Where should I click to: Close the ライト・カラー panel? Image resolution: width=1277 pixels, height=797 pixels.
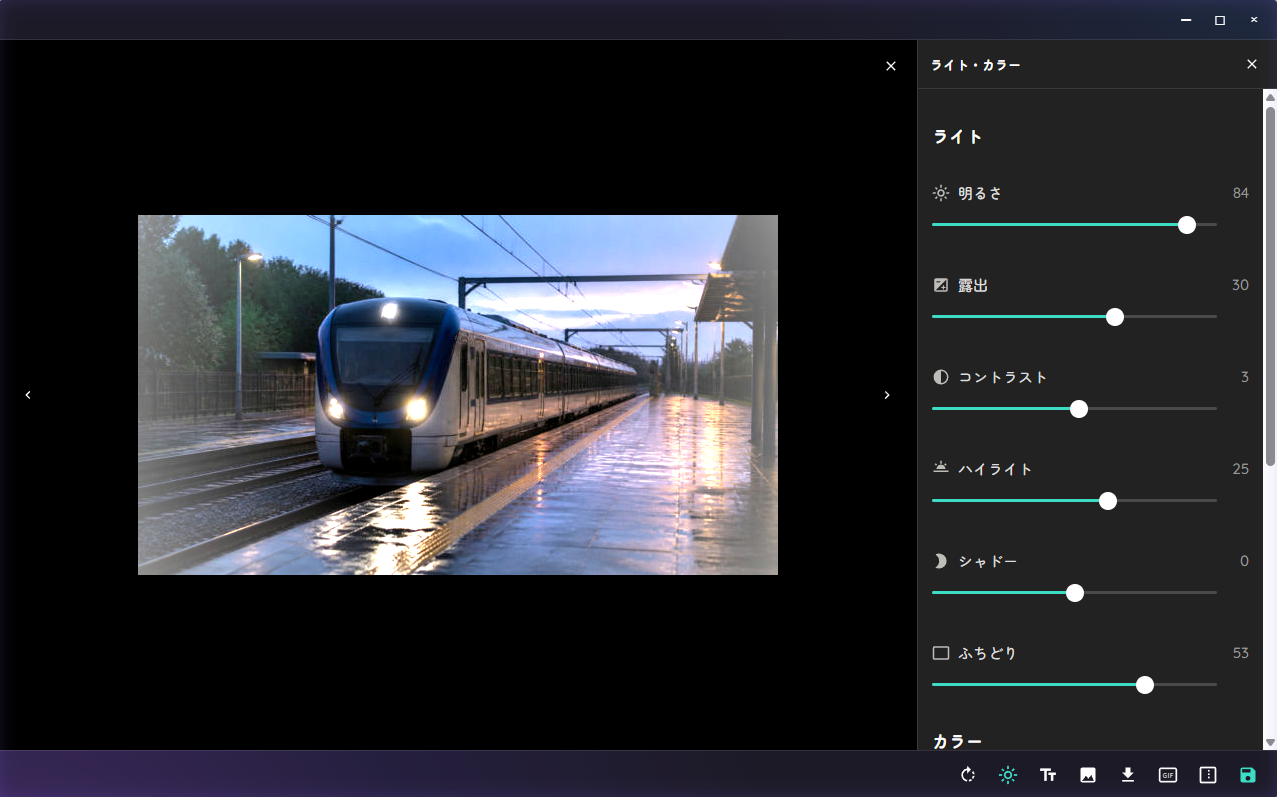(x=1252, y=64)
